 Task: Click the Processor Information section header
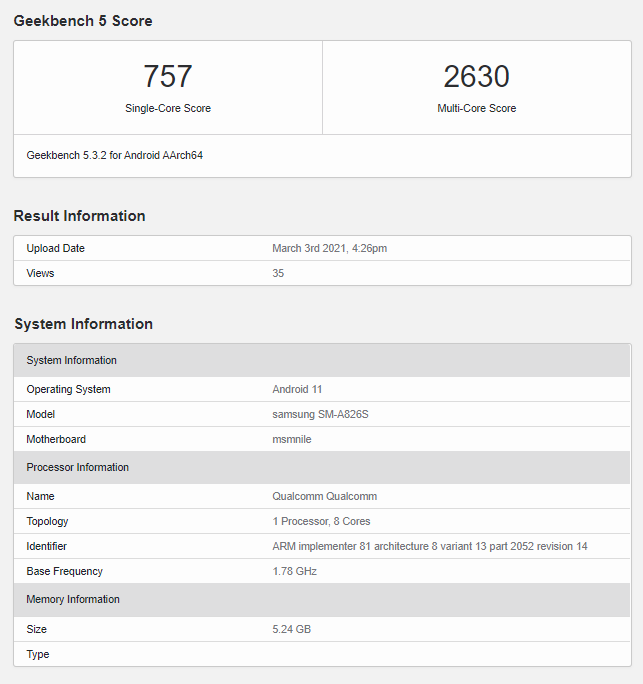click(x=78, y=467)
